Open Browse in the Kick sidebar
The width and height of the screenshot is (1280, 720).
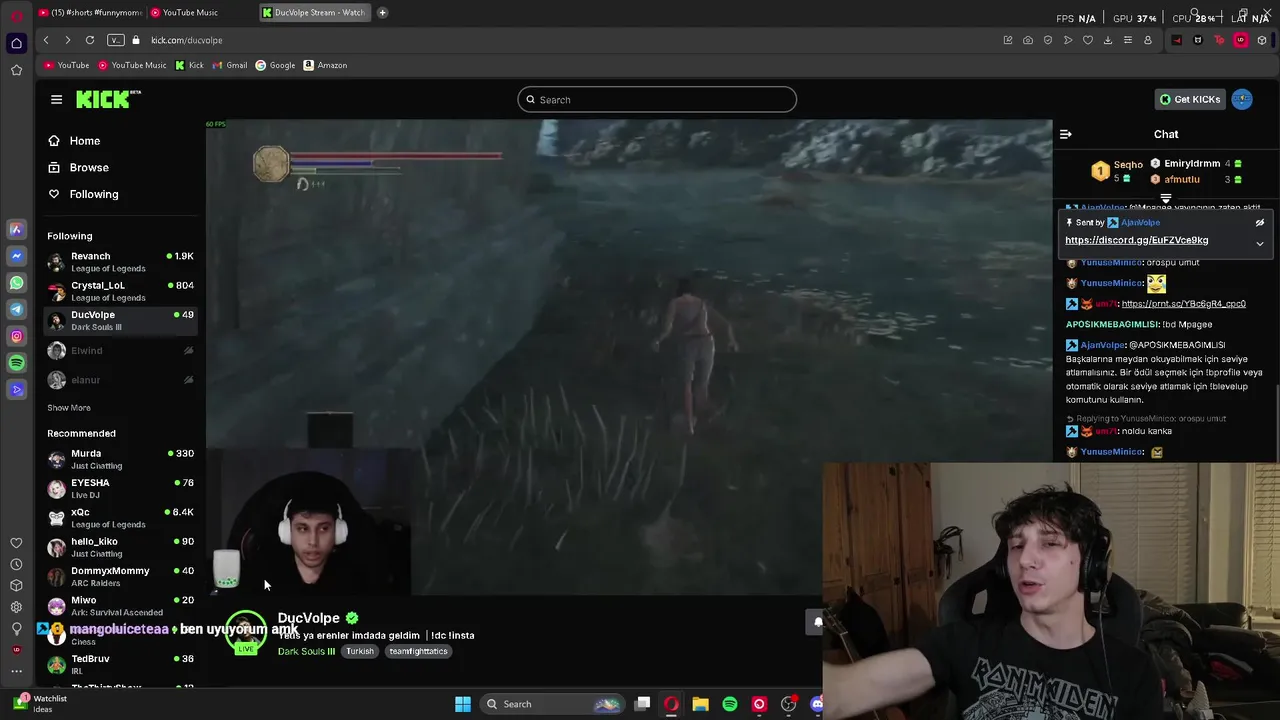(x=78, y=168)
